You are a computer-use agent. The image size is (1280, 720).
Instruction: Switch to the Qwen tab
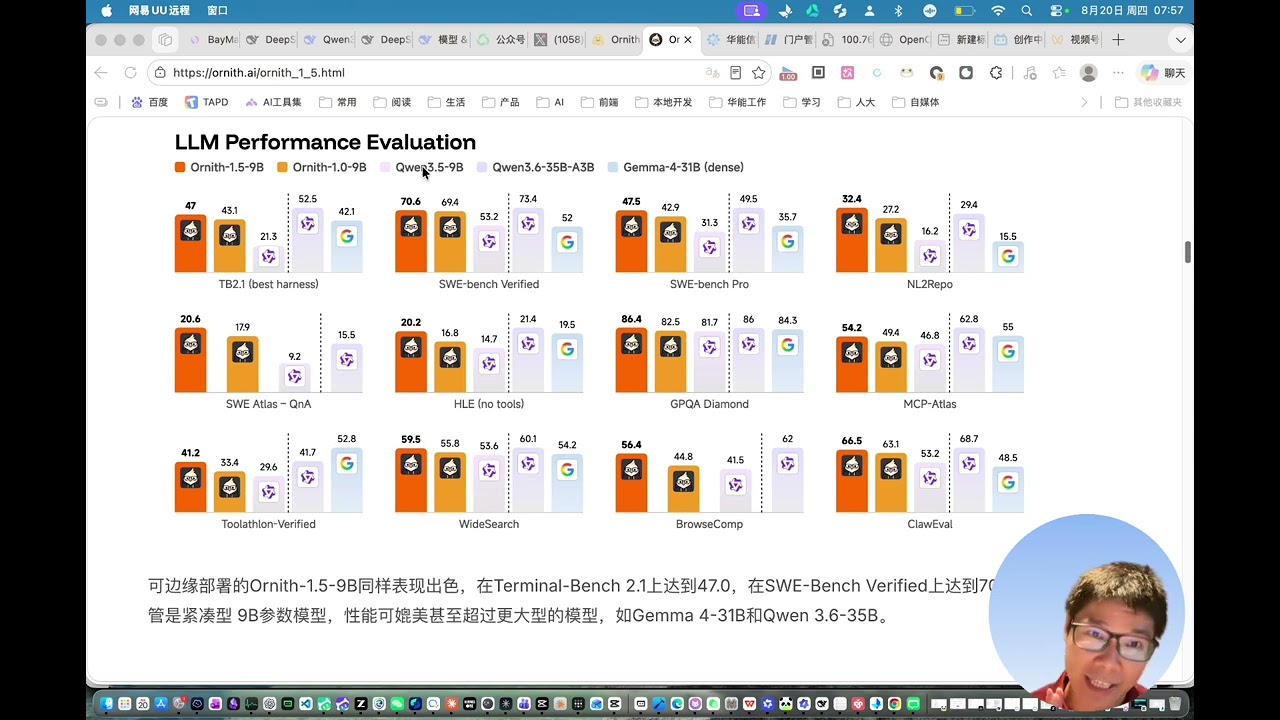click(x=329, y=40)
